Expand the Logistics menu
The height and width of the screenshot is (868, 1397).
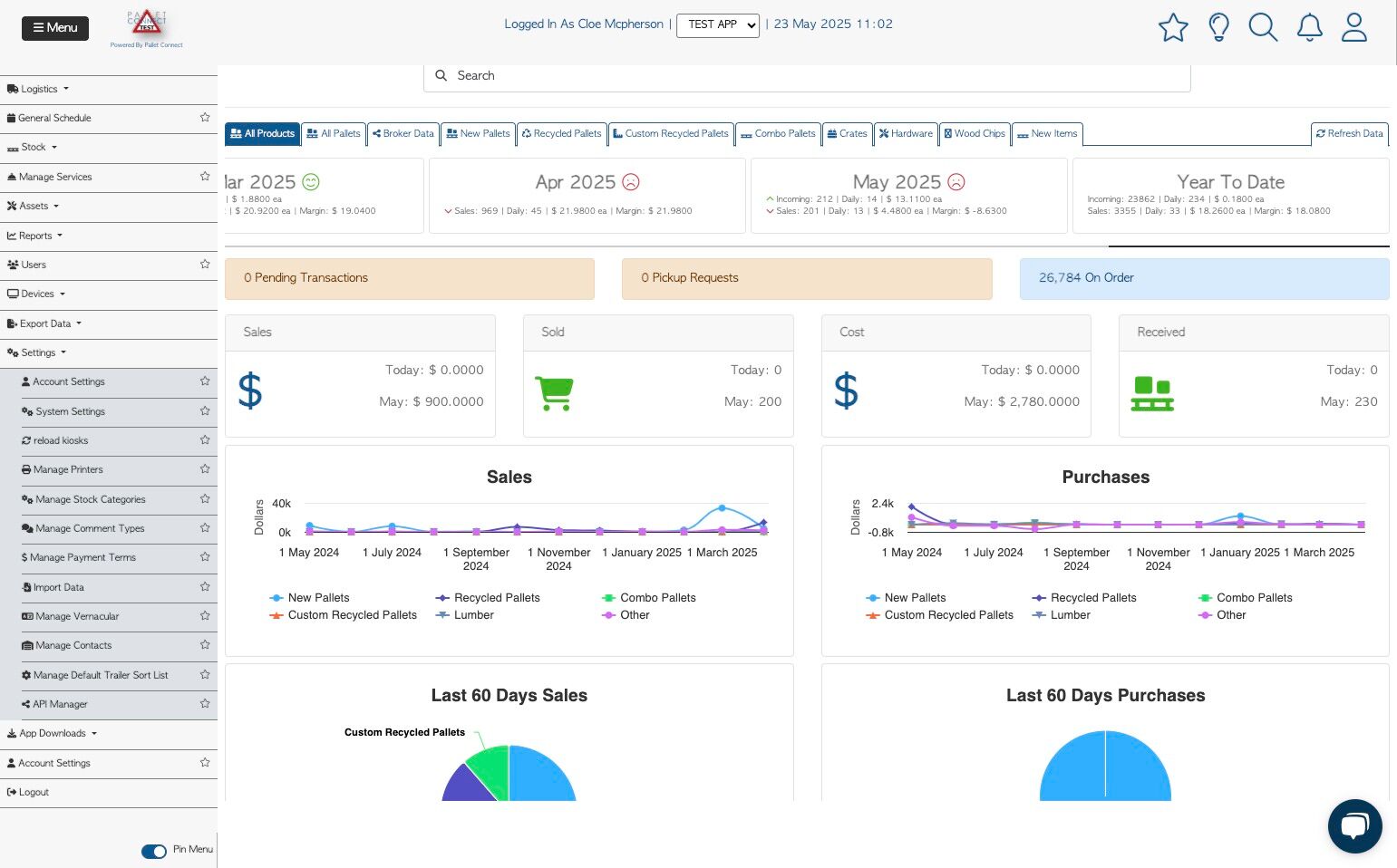[38, 89]
